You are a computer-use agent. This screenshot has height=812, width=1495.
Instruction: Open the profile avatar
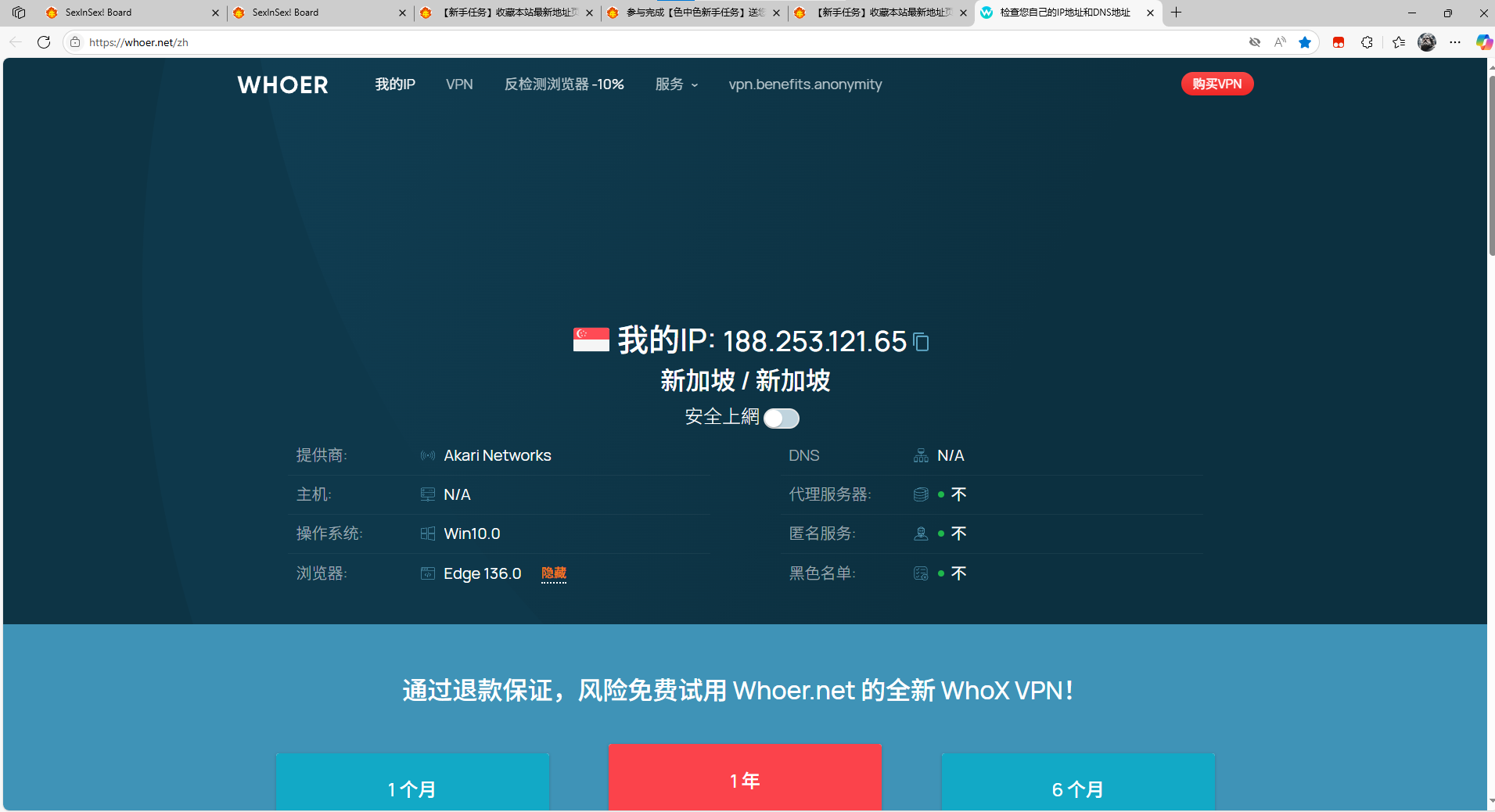[x=1427, y=42]
